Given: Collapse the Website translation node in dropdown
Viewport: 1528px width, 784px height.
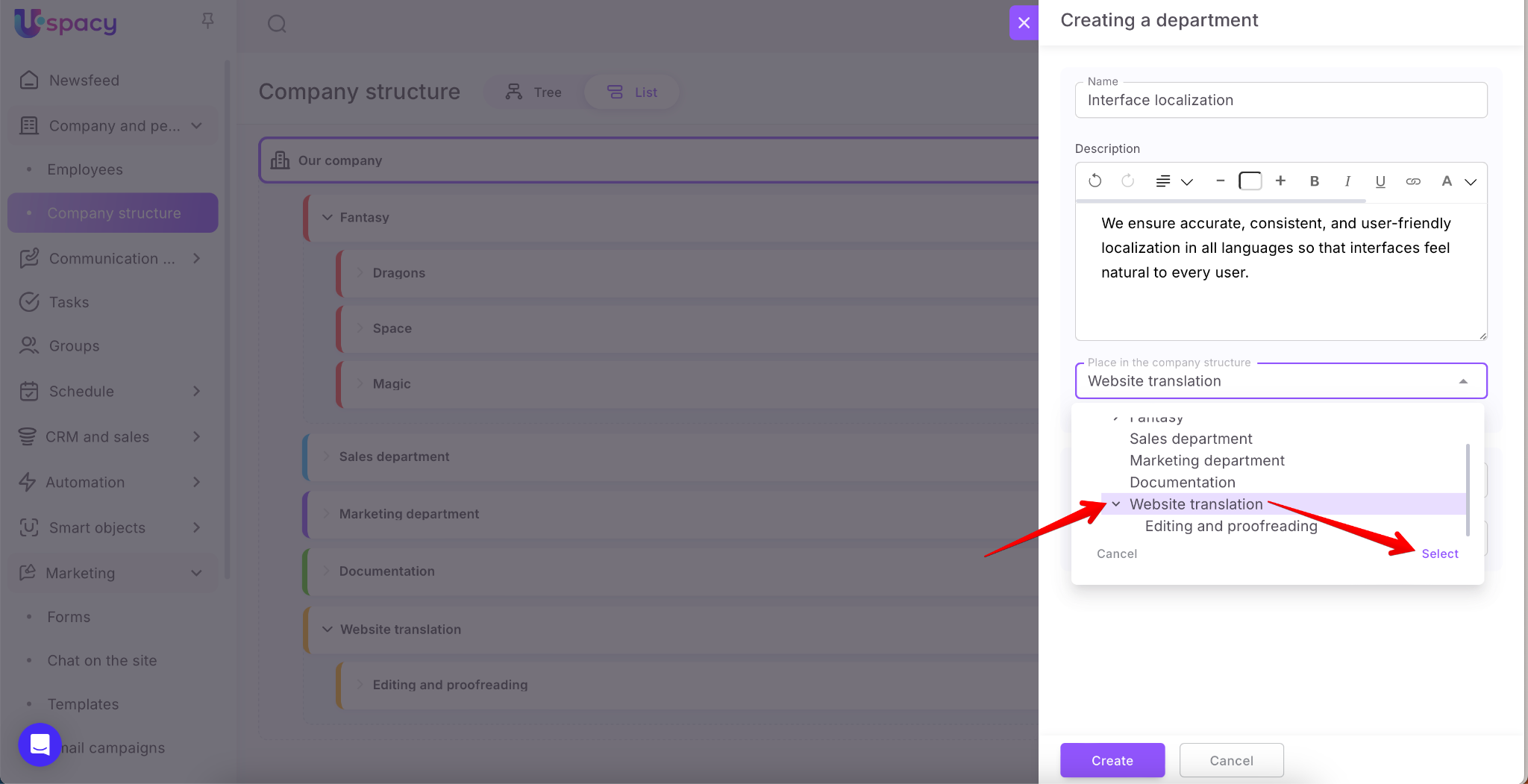Looking at the screenshot, I should point(1116,504).
